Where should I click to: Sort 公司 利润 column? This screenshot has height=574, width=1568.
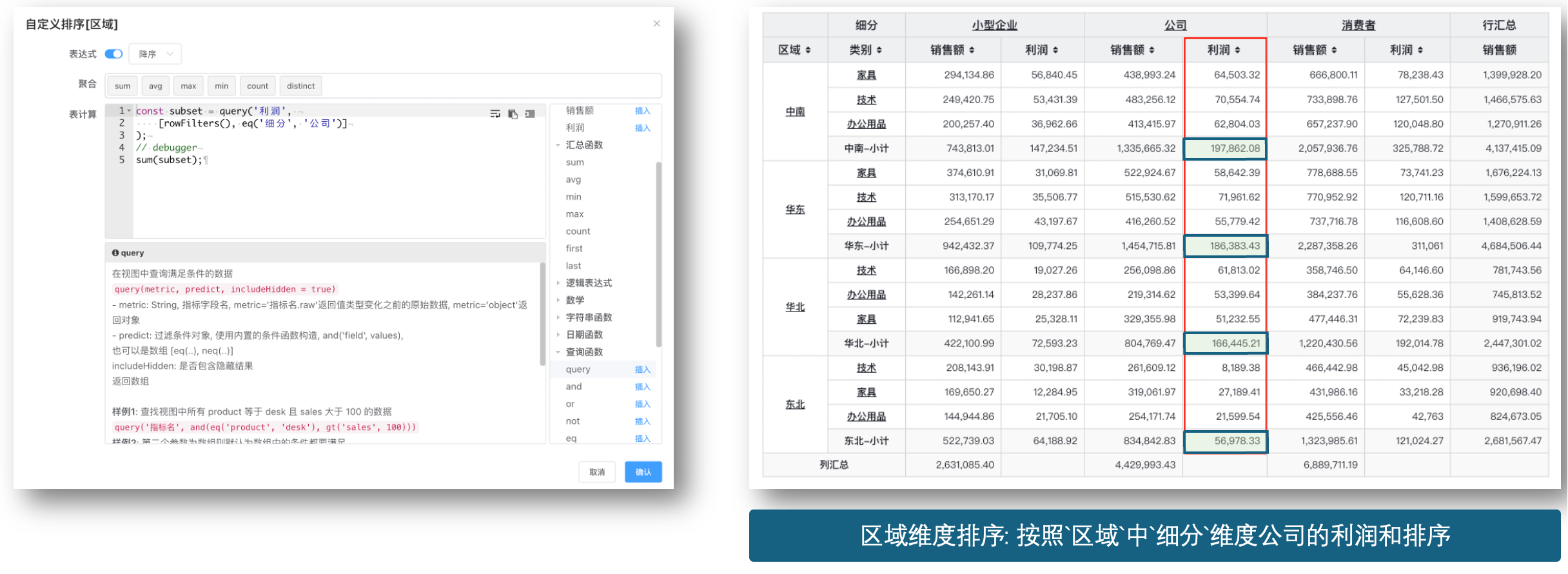(1237, 50)
